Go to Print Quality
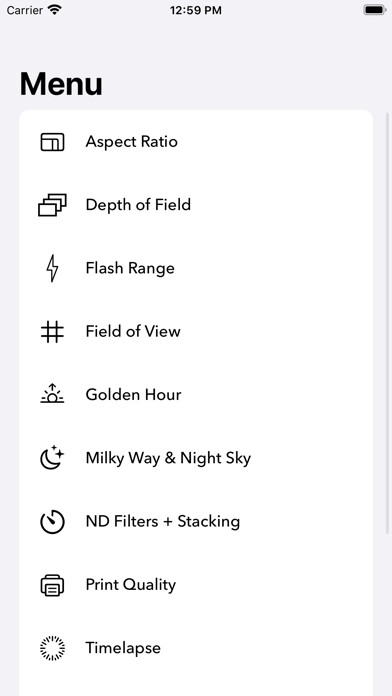This screenshot has height=696, width=392. click(196, 585)
